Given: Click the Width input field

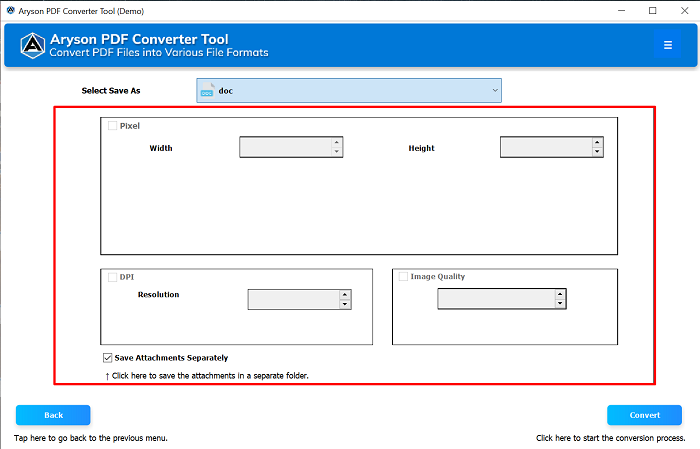Looking at the screenshot, I should pos(286,147).
